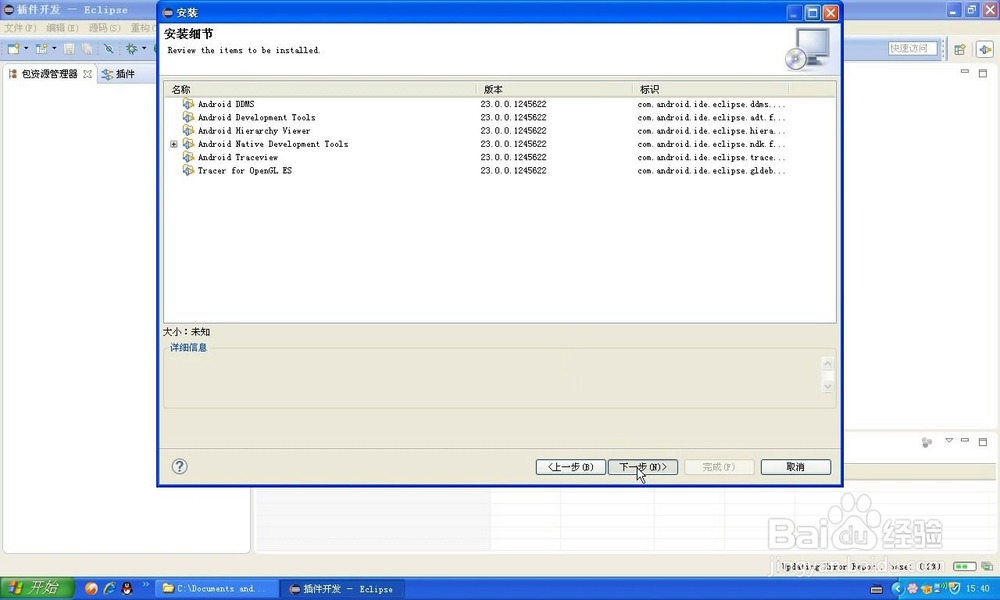Click the security shield tray icon
Viewport: 1000px width, 600px height.
(955, 588)
